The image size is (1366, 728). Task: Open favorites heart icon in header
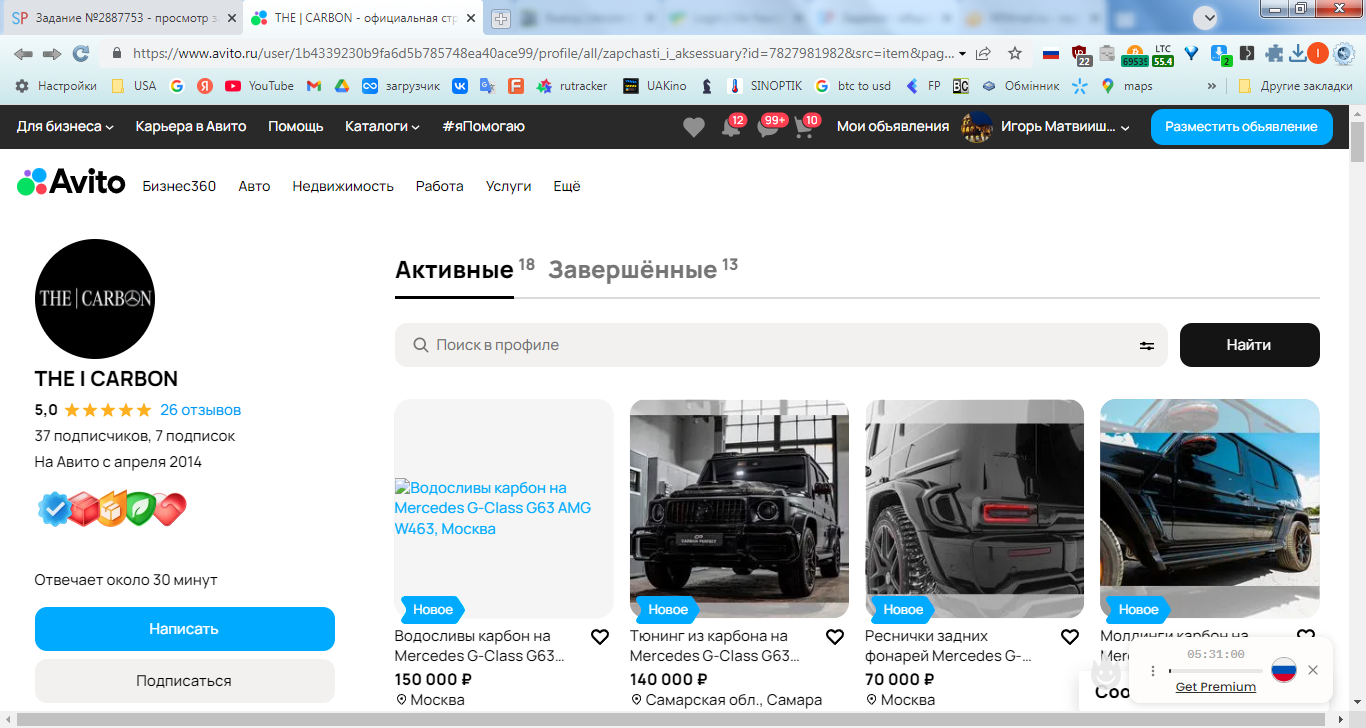(x=694, y=127)
